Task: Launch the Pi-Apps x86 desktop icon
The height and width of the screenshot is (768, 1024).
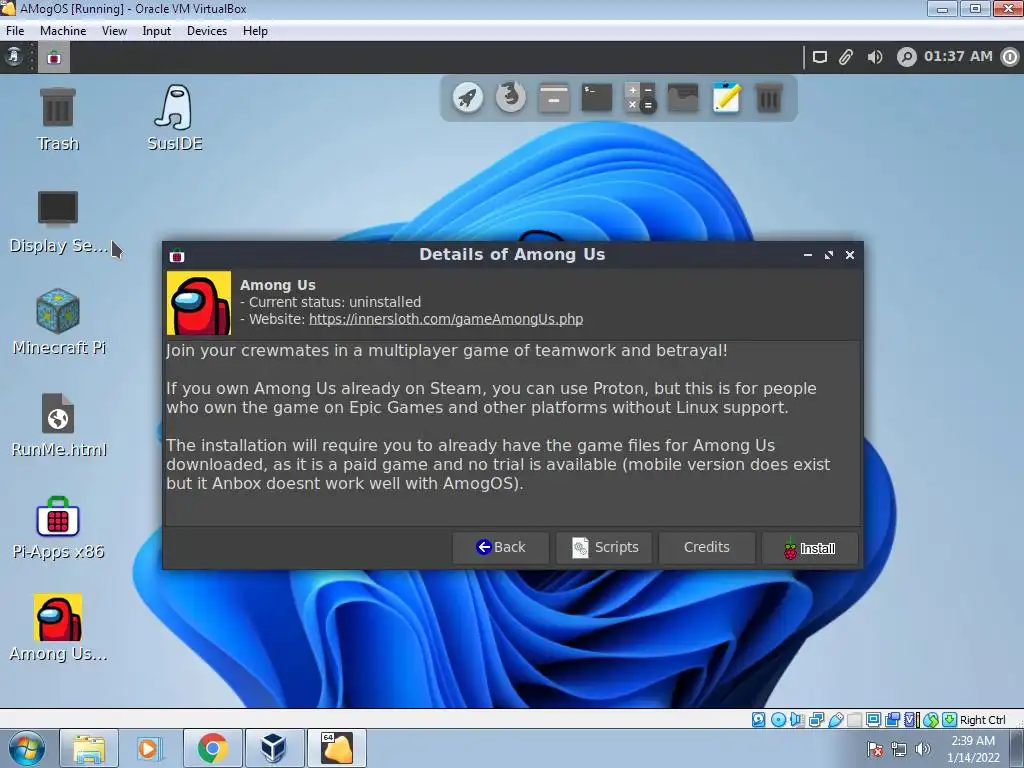Action: 58,528
